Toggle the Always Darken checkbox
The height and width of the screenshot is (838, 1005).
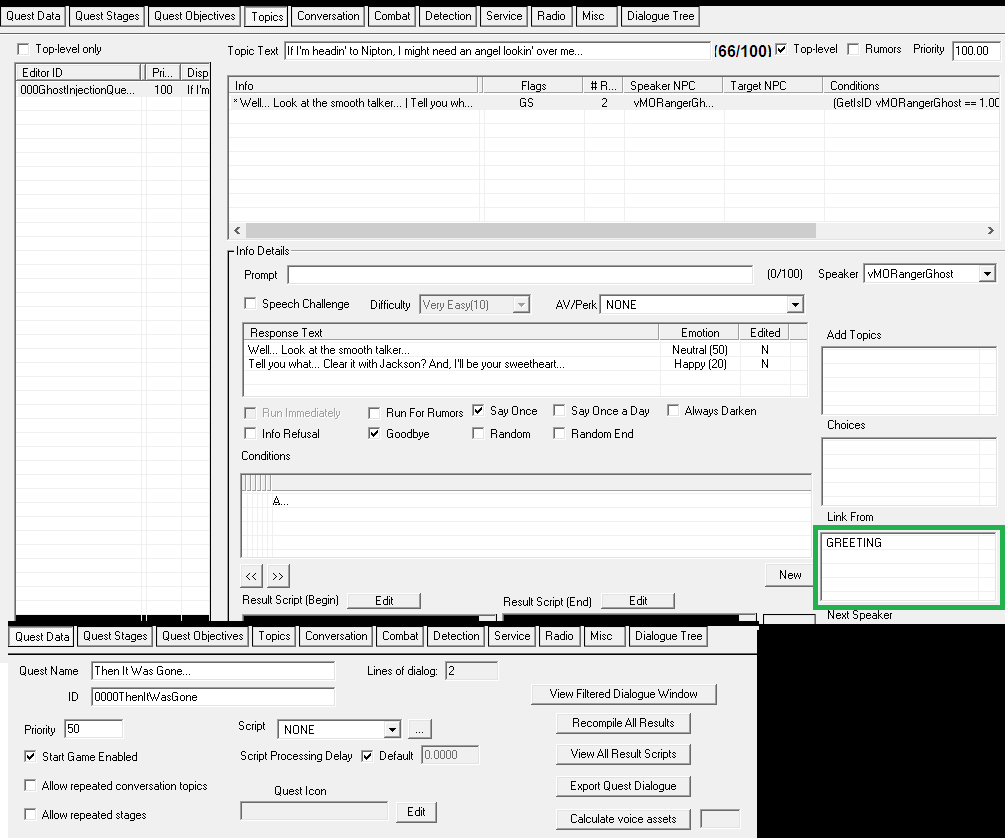tap(673, 410)
